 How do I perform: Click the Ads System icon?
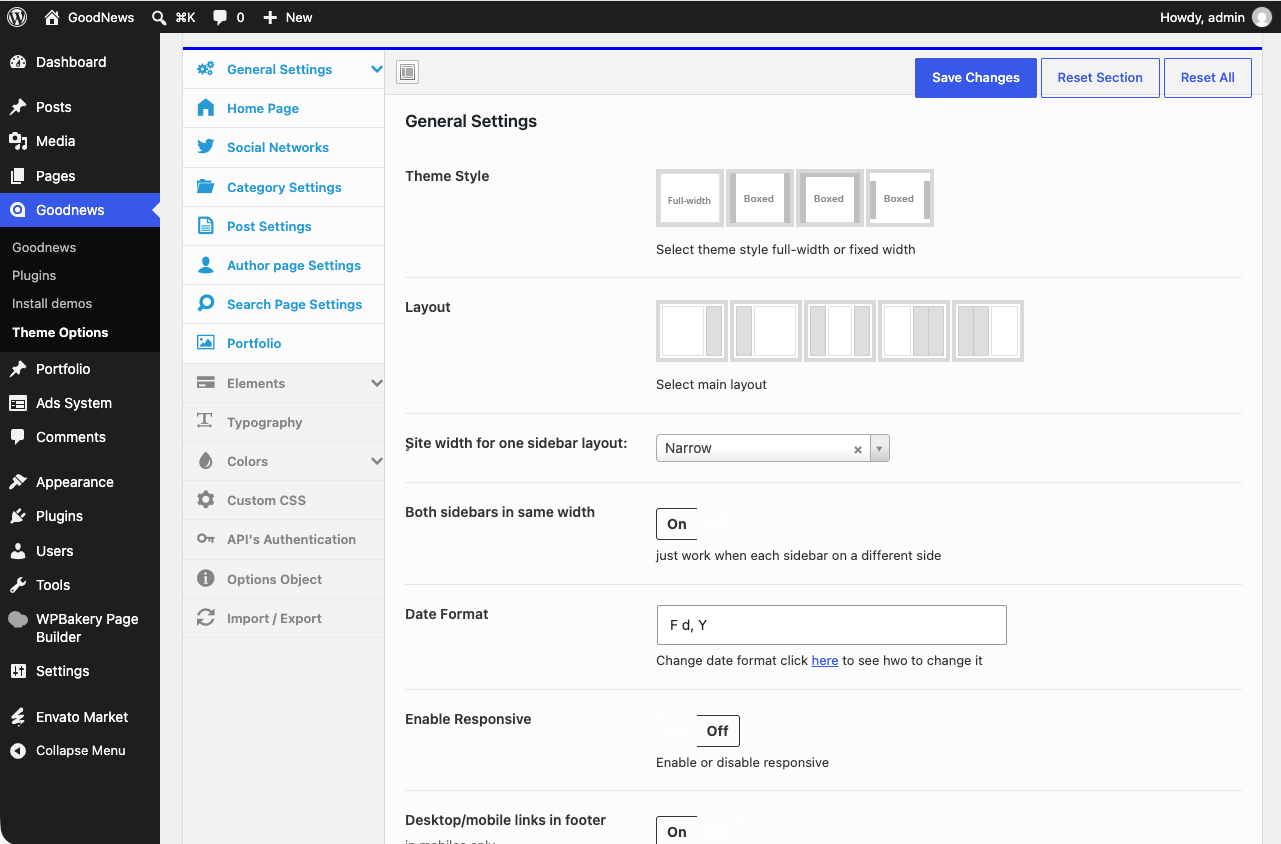[x=18, y=403]
